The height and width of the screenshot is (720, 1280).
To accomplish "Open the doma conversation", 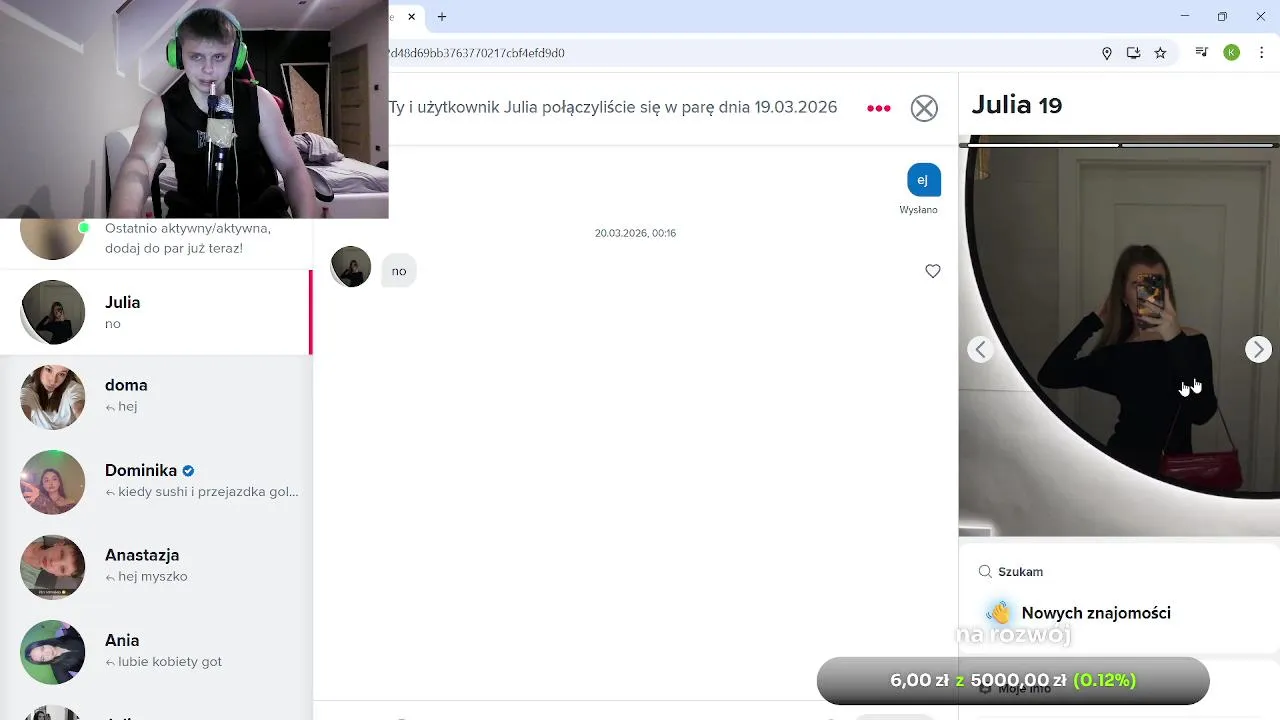I will coord(156,397).
